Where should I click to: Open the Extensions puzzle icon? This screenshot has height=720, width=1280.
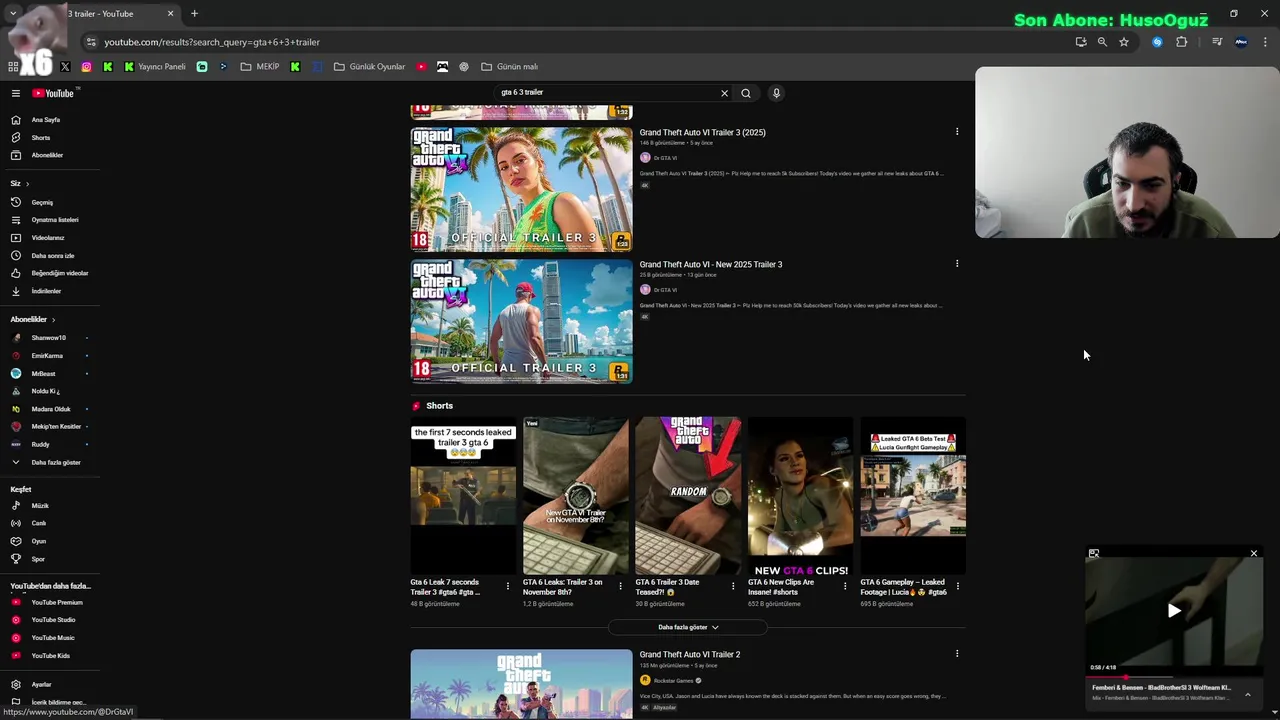tap(1182, 42)
